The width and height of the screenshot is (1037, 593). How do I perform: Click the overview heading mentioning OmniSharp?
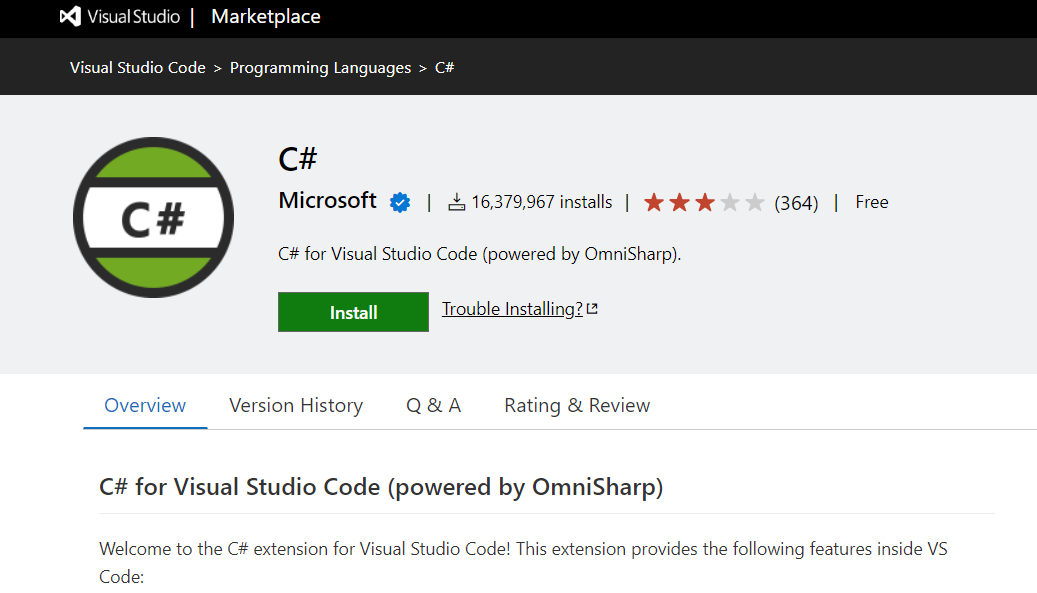381,487
